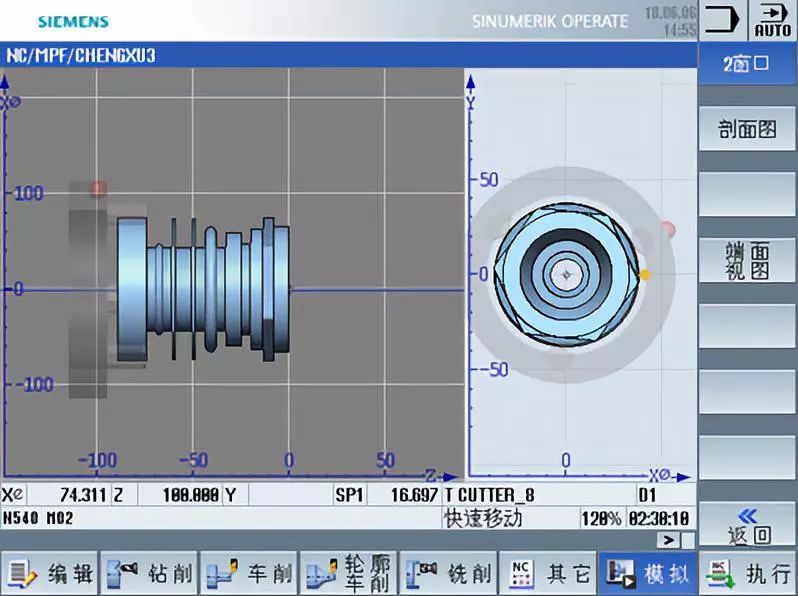Go back with the 返回 softkey
Screen dimensions: 798x596
coord(747,525)
